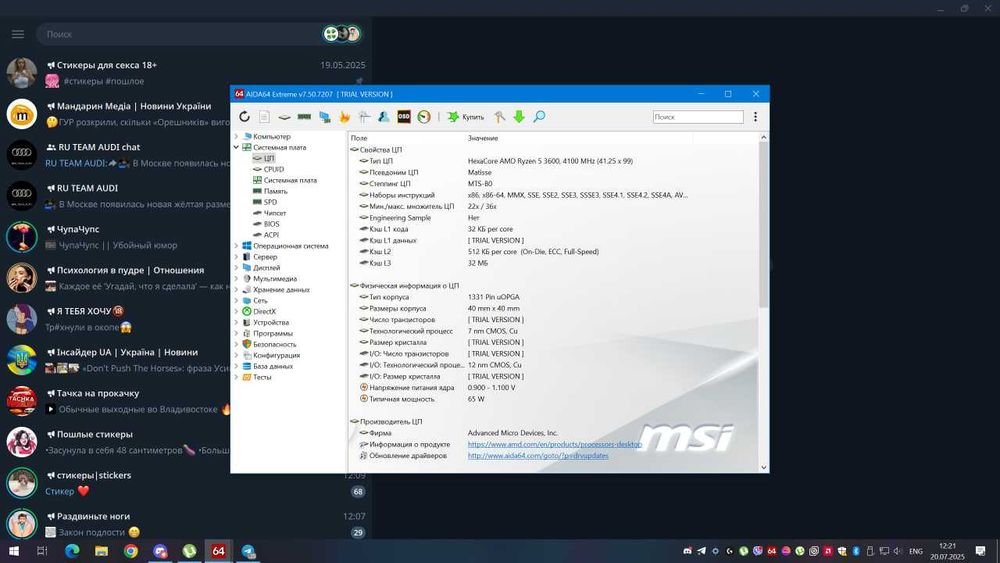Open the Windows Start menu
The image size is (1000, 563).
(x=13, y=551)
